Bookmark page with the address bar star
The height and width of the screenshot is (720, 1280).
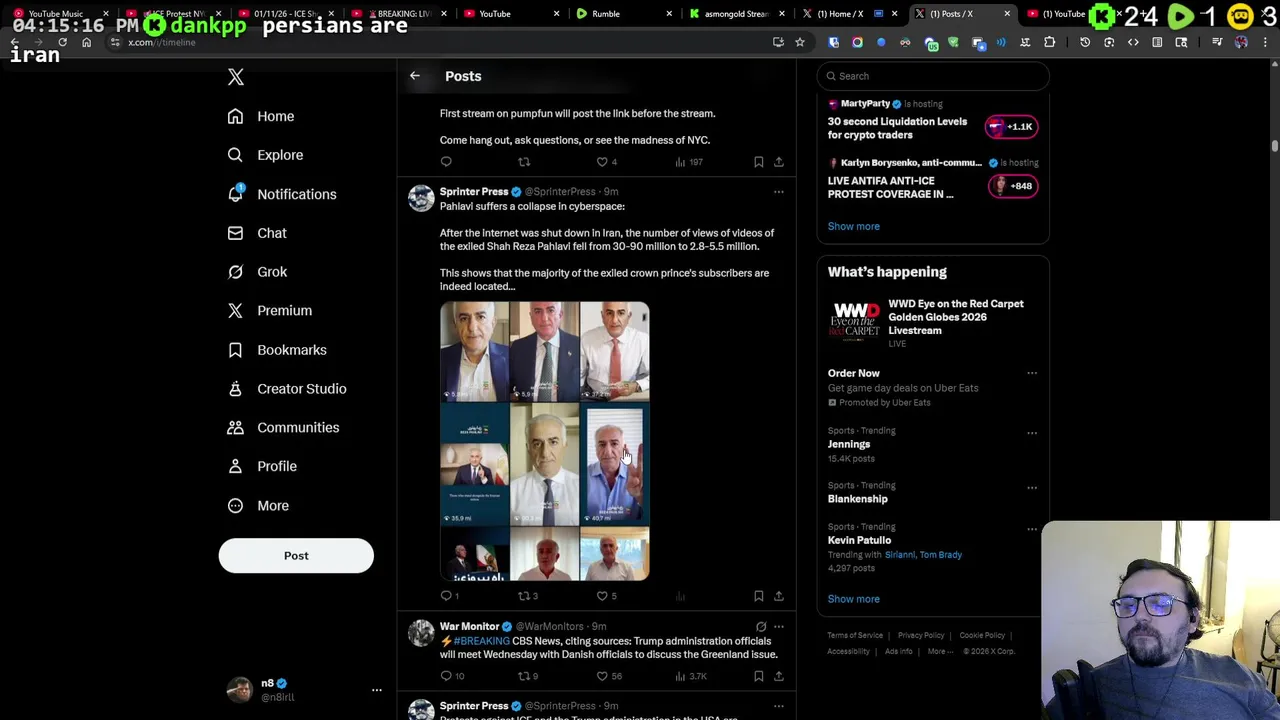pos(800,42)
